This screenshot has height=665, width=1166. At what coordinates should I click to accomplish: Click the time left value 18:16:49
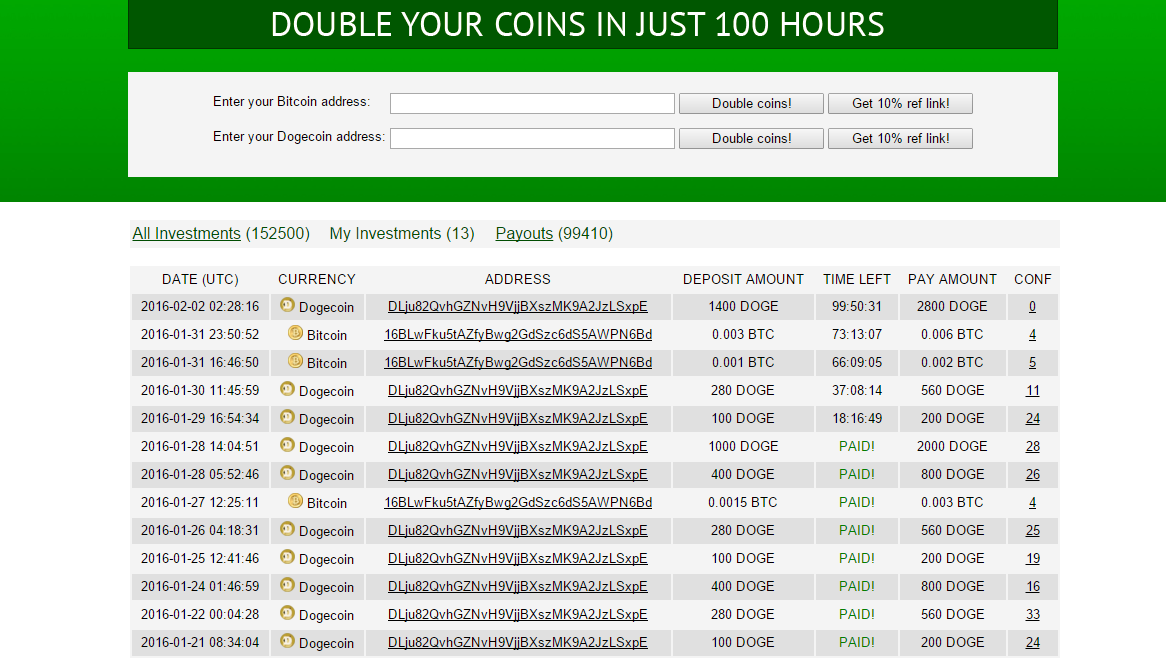pyautogui.click(x=857, y=419)
